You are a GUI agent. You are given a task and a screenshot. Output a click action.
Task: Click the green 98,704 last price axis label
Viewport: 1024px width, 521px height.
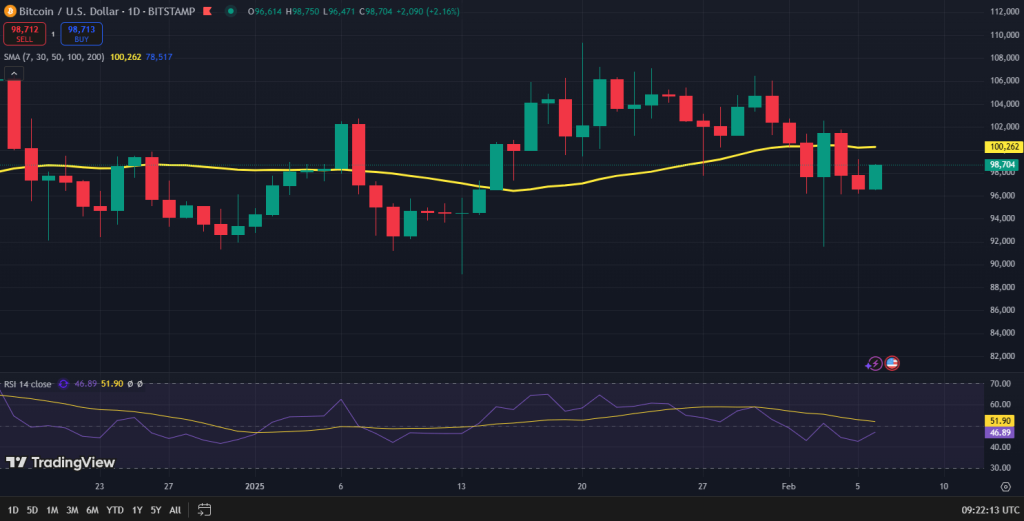[x=1002, y=165]
